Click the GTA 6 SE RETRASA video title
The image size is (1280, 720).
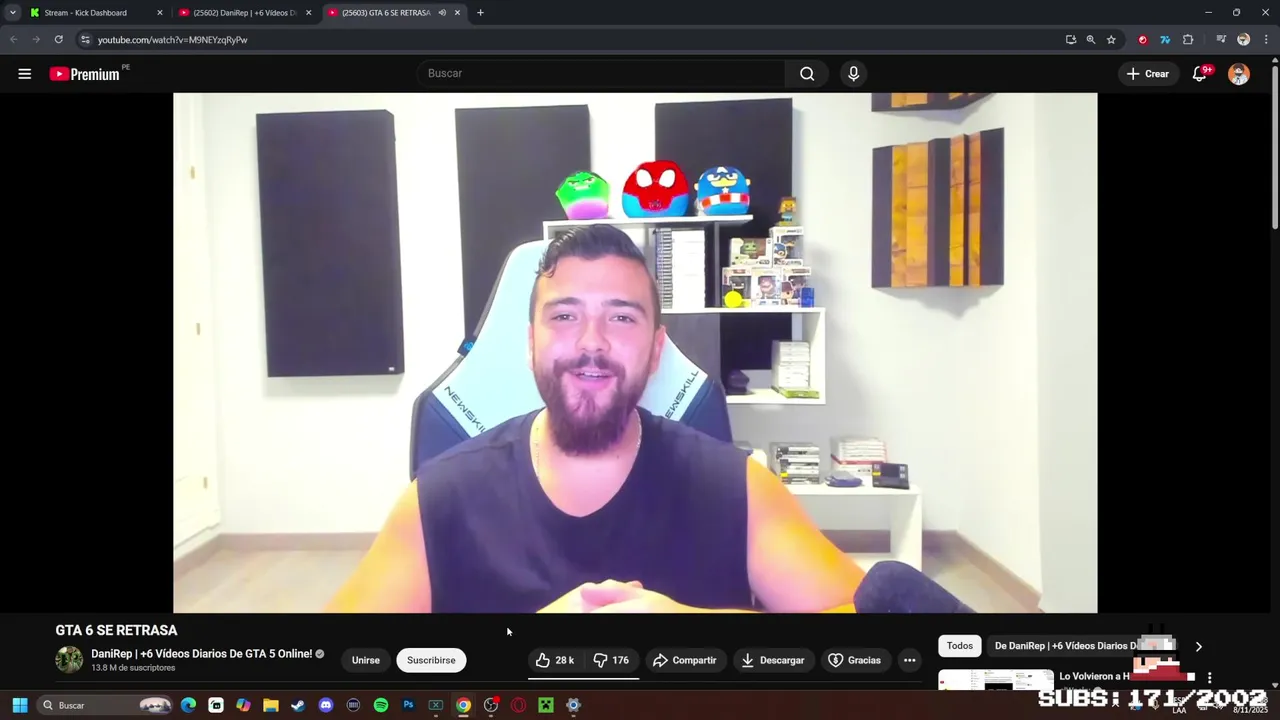point(116,630)
